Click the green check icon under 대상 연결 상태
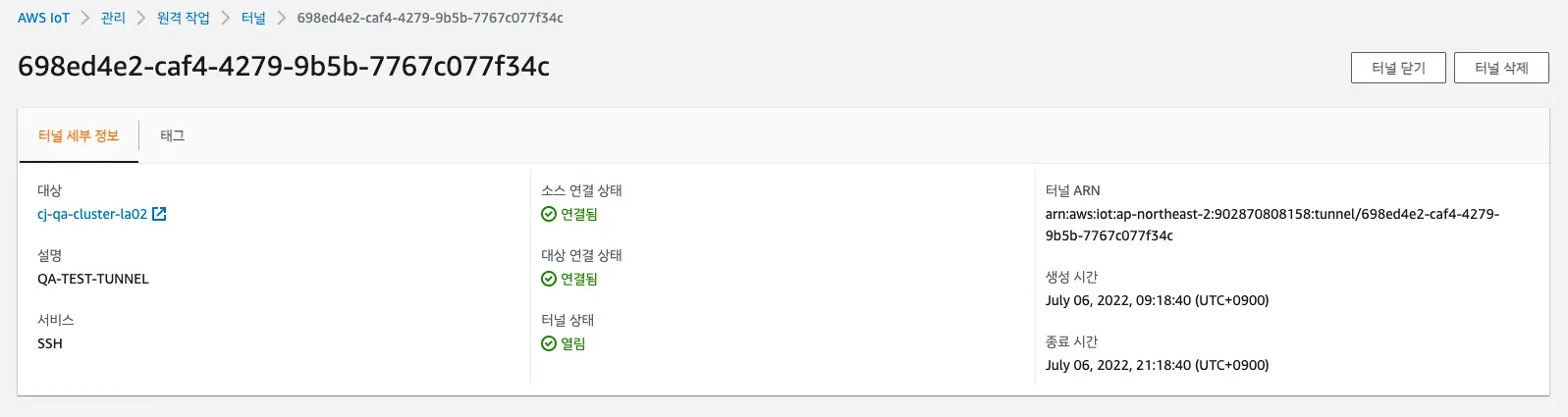The height and width of the screenshot is (417, 1568). pos(549,279)
